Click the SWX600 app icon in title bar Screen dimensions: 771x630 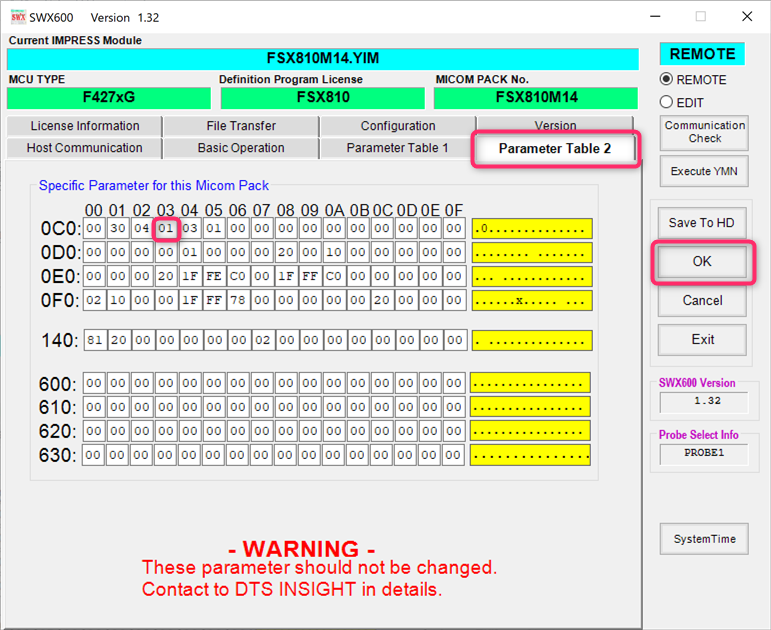tap(18, 17)
